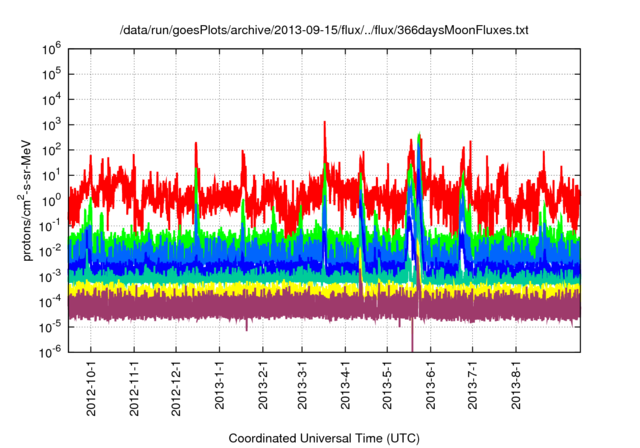The width and height of the screenshot is (640, 448).
Task: Click the 10^-6 y-axis tick label
Action: click(50, 351)
